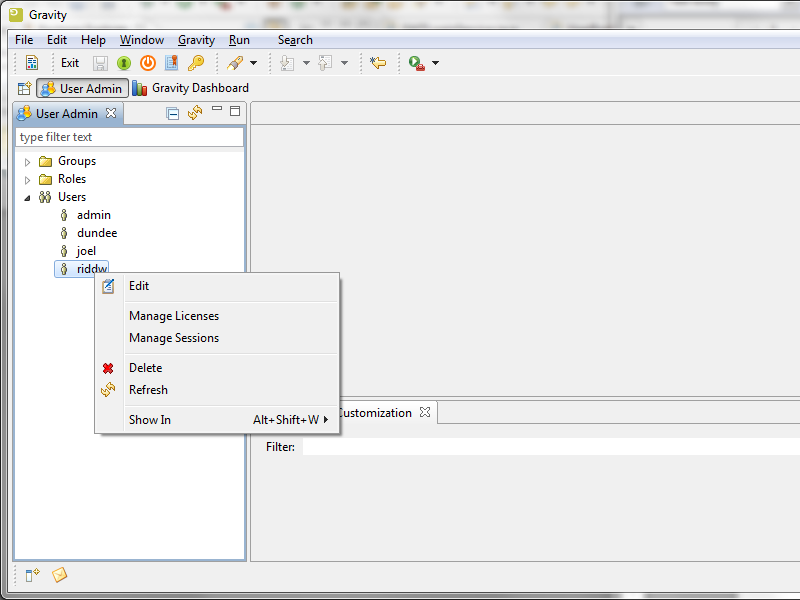Image resolution: width=800 pixels, height=600 pixels.
Task: Click the yellow envelope icon in status bar
Action: tap(59, 574)
